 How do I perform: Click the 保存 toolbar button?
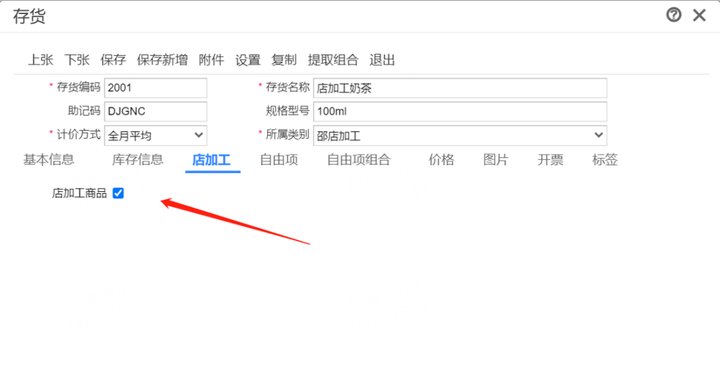[113, 60]
